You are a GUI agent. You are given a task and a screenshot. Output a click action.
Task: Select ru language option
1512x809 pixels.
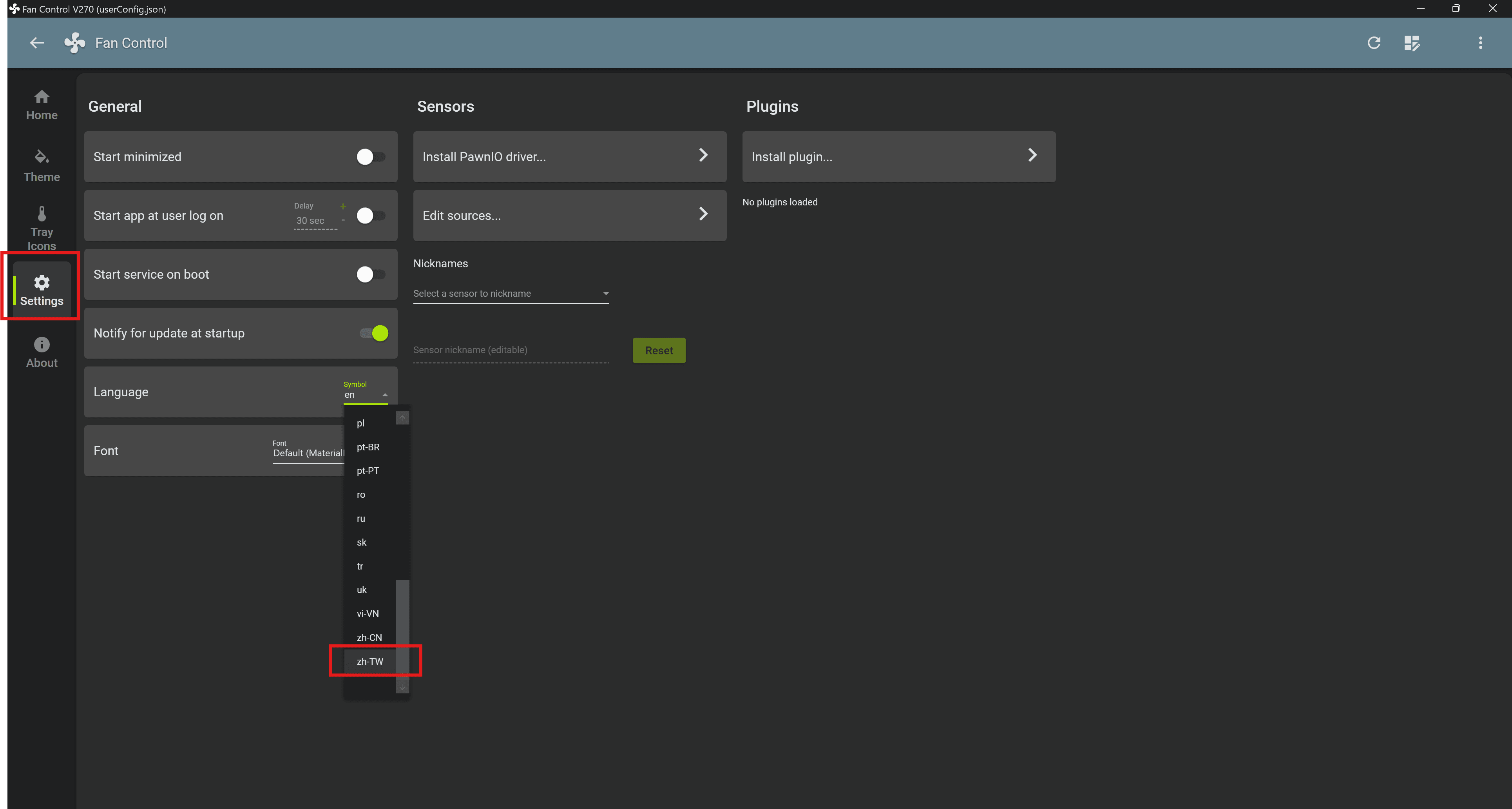coord(370,519)
